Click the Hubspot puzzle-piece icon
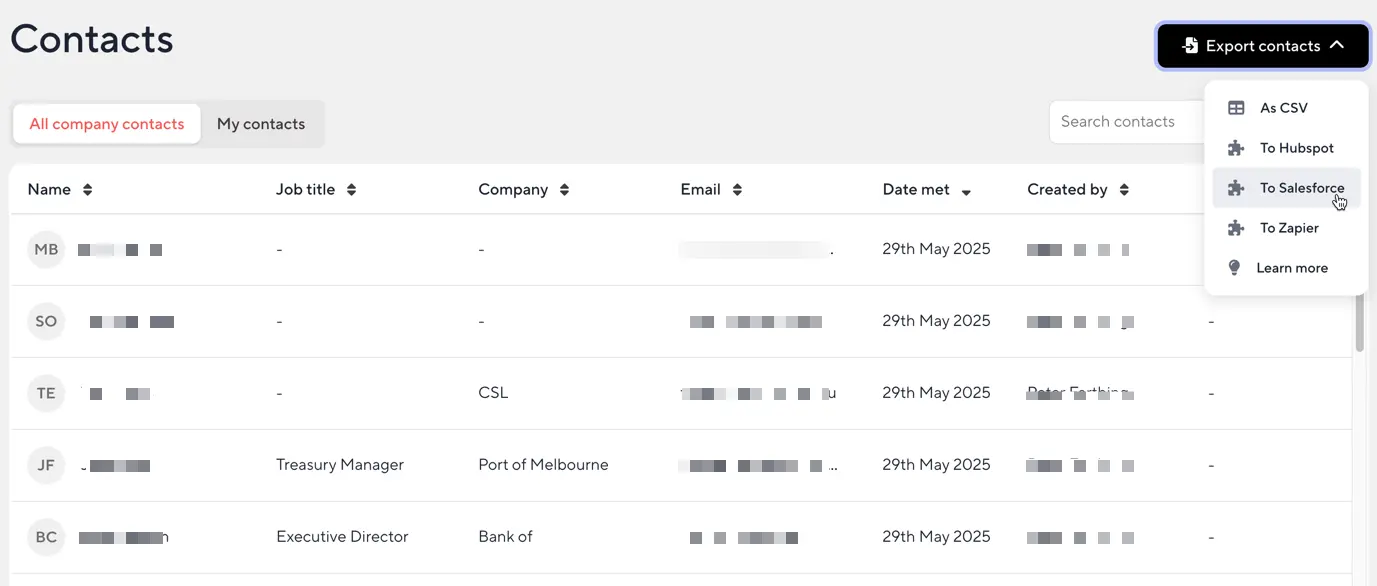 1236,148
